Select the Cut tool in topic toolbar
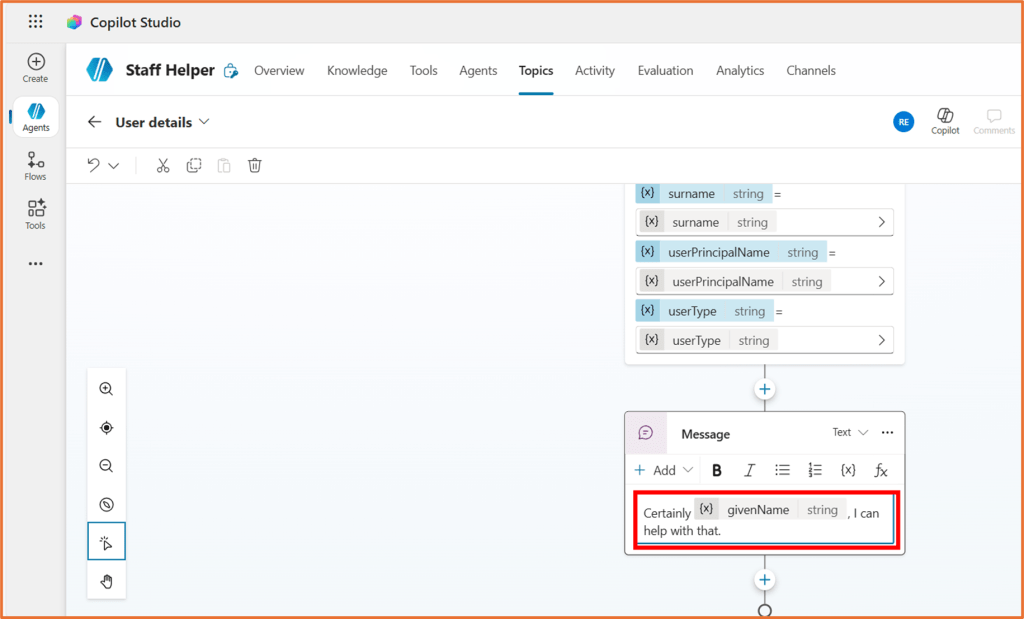Screen dimensions: 1024x619 coord(163,165)
